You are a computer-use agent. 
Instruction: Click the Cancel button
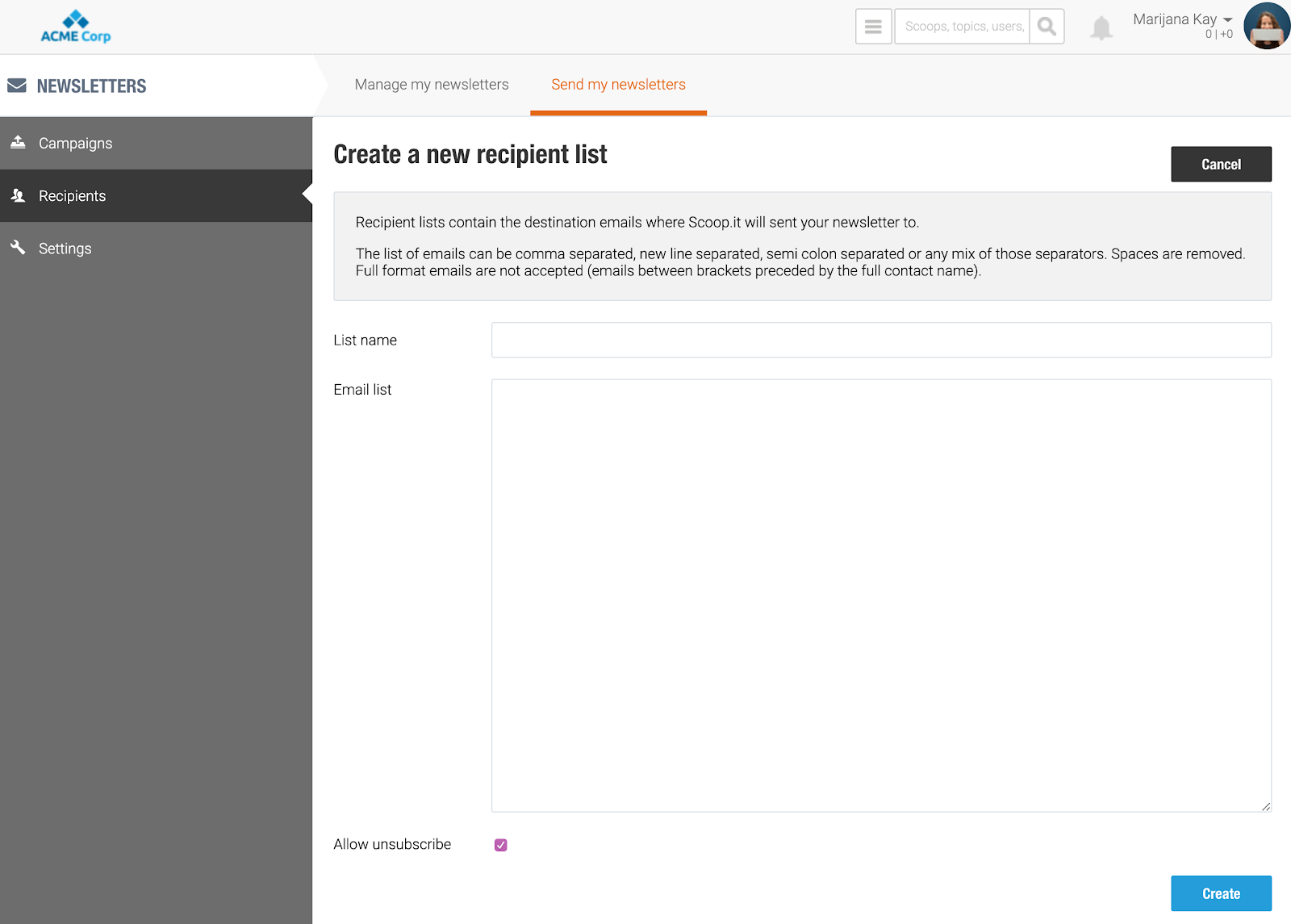(x=1221, y=164)
